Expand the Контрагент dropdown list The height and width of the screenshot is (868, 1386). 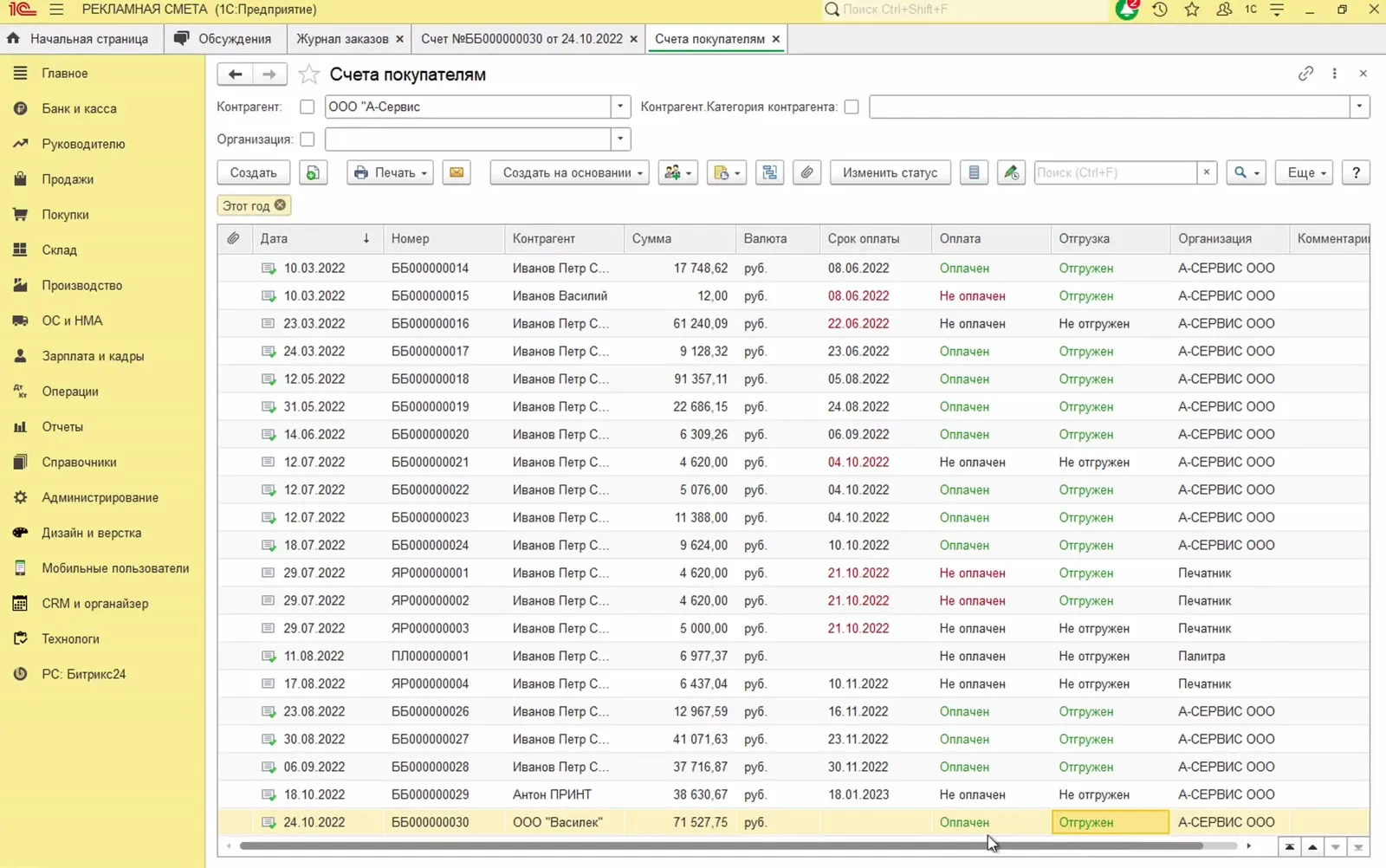[x=620, y=107]
